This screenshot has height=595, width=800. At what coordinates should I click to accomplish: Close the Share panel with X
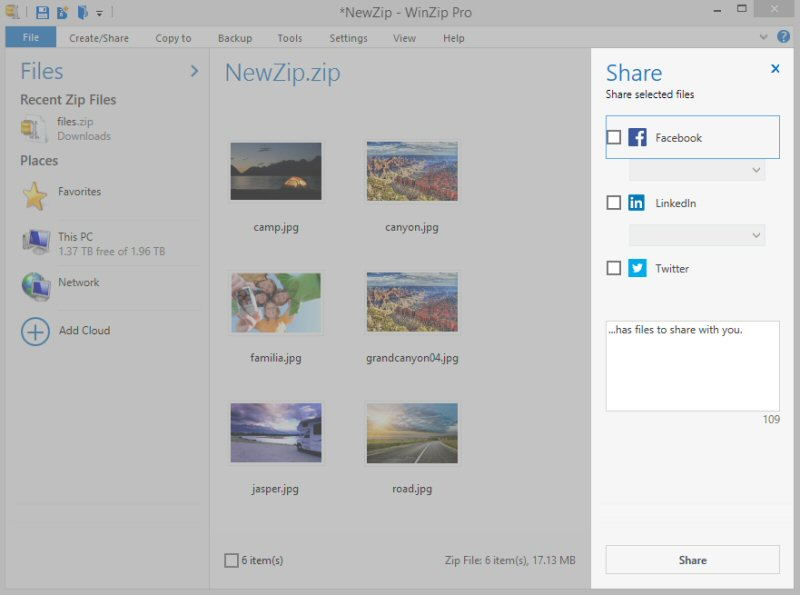point(775,69)
